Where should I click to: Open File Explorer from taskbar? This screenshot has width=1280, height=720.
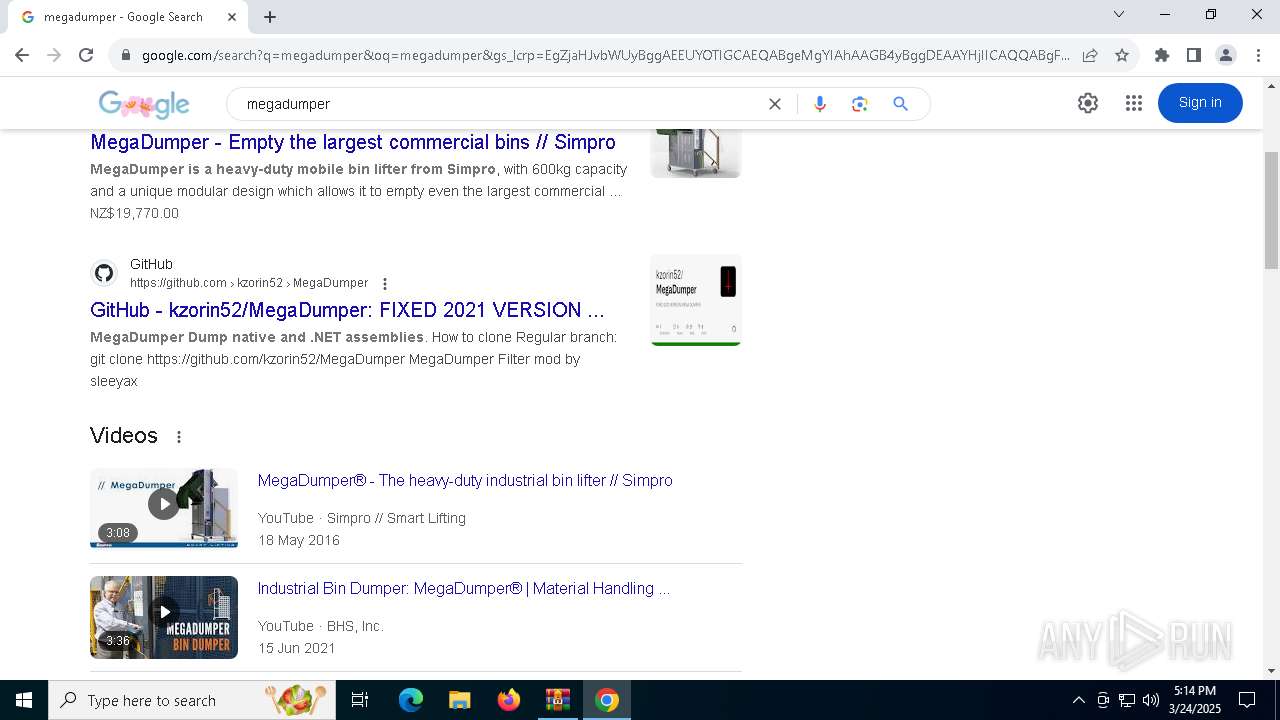pyautogui.click(x=459, y=700)
